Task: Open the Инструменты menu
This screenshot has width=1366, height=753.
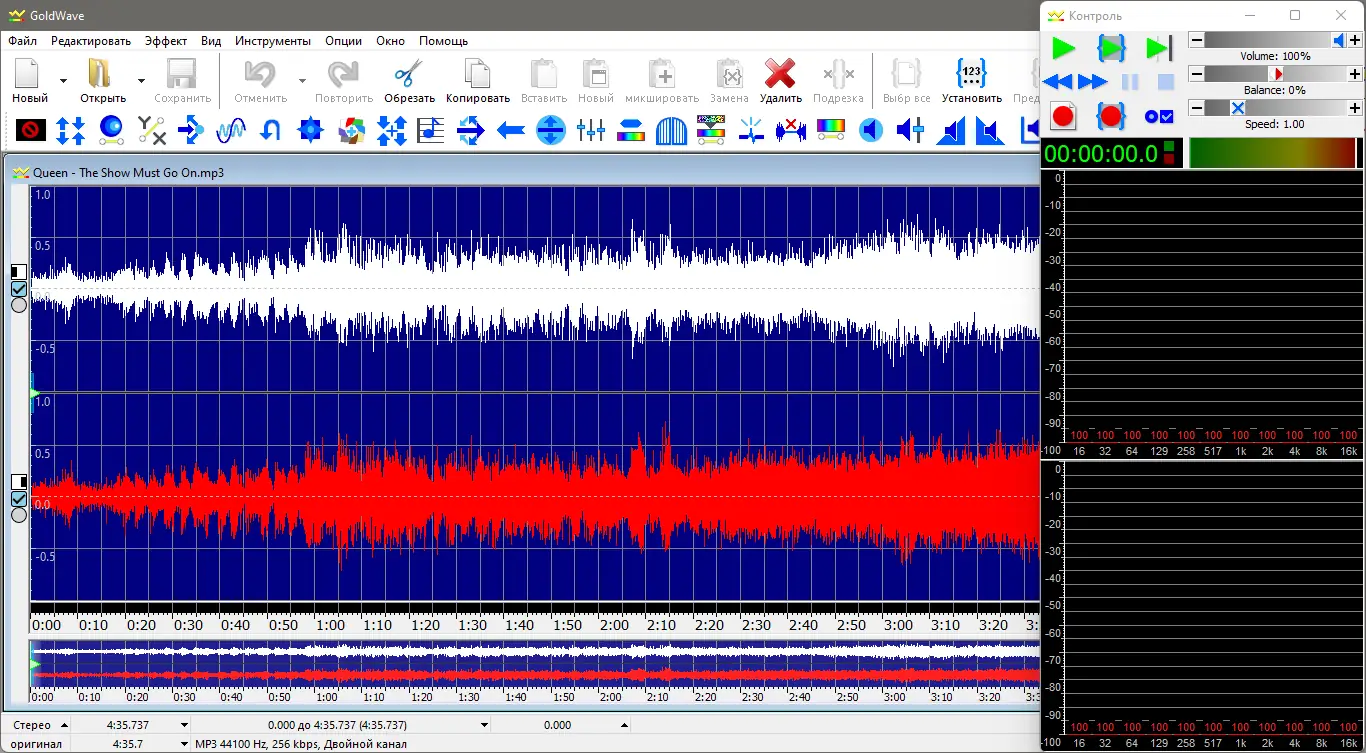Action: [273, 41]
